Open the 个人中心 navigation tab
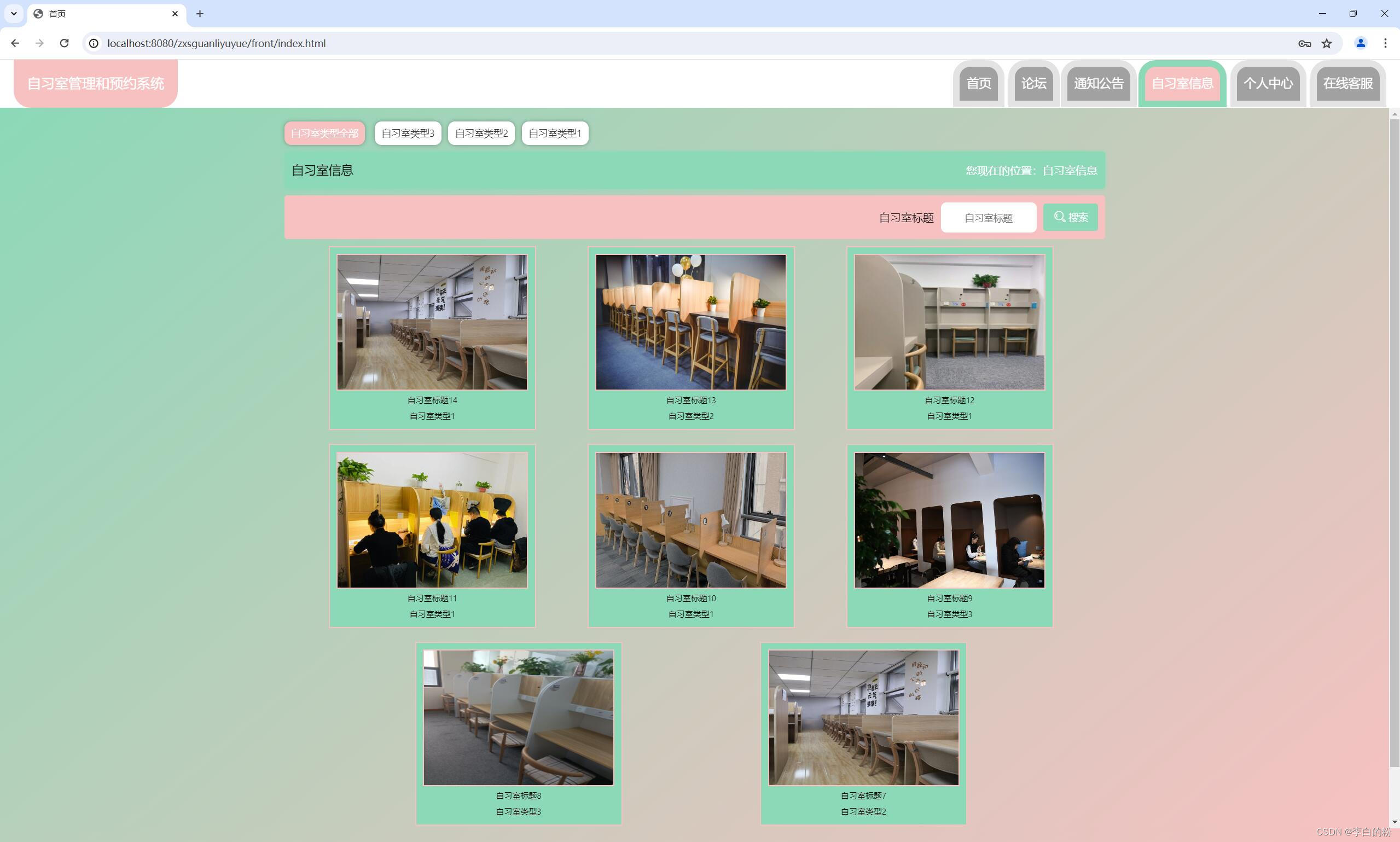 1268,83
